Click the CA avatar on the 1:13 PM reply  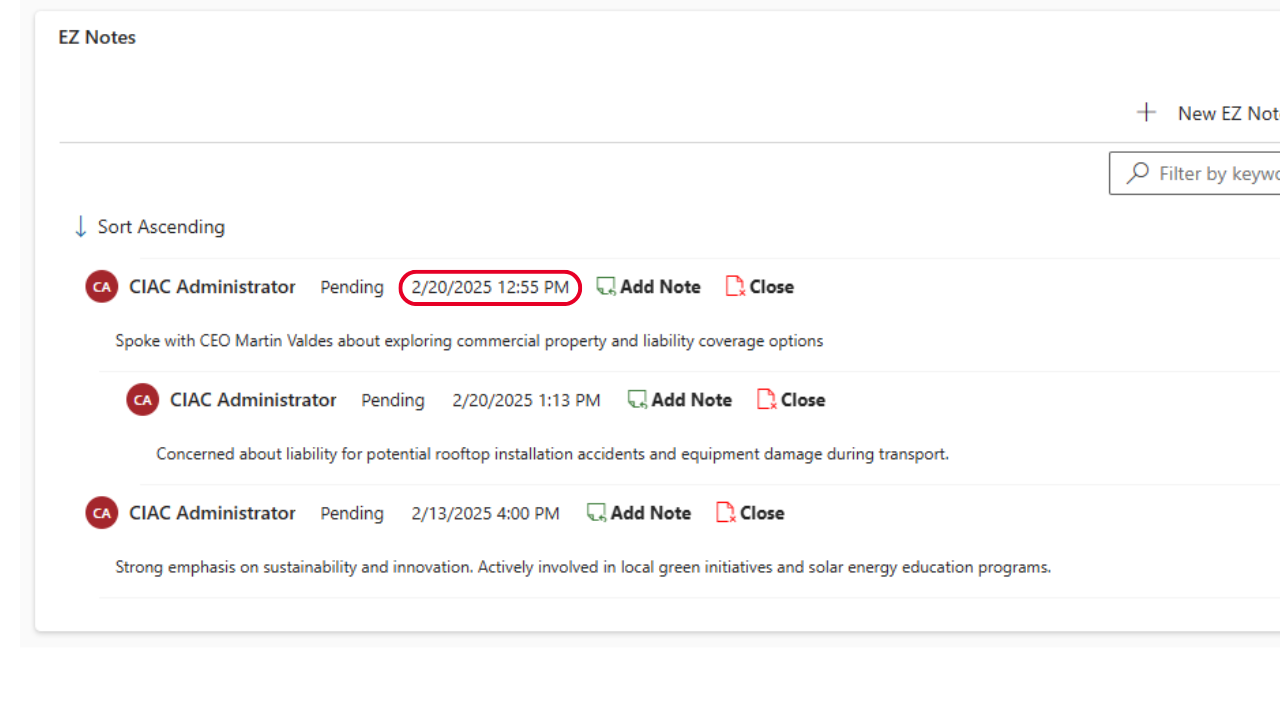(142, 400)
